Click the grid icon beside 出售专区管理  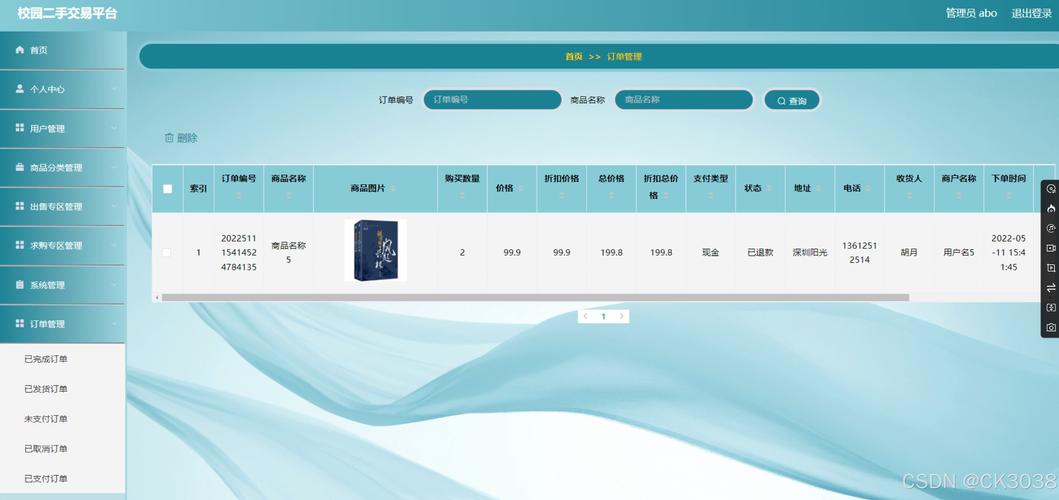20,206
